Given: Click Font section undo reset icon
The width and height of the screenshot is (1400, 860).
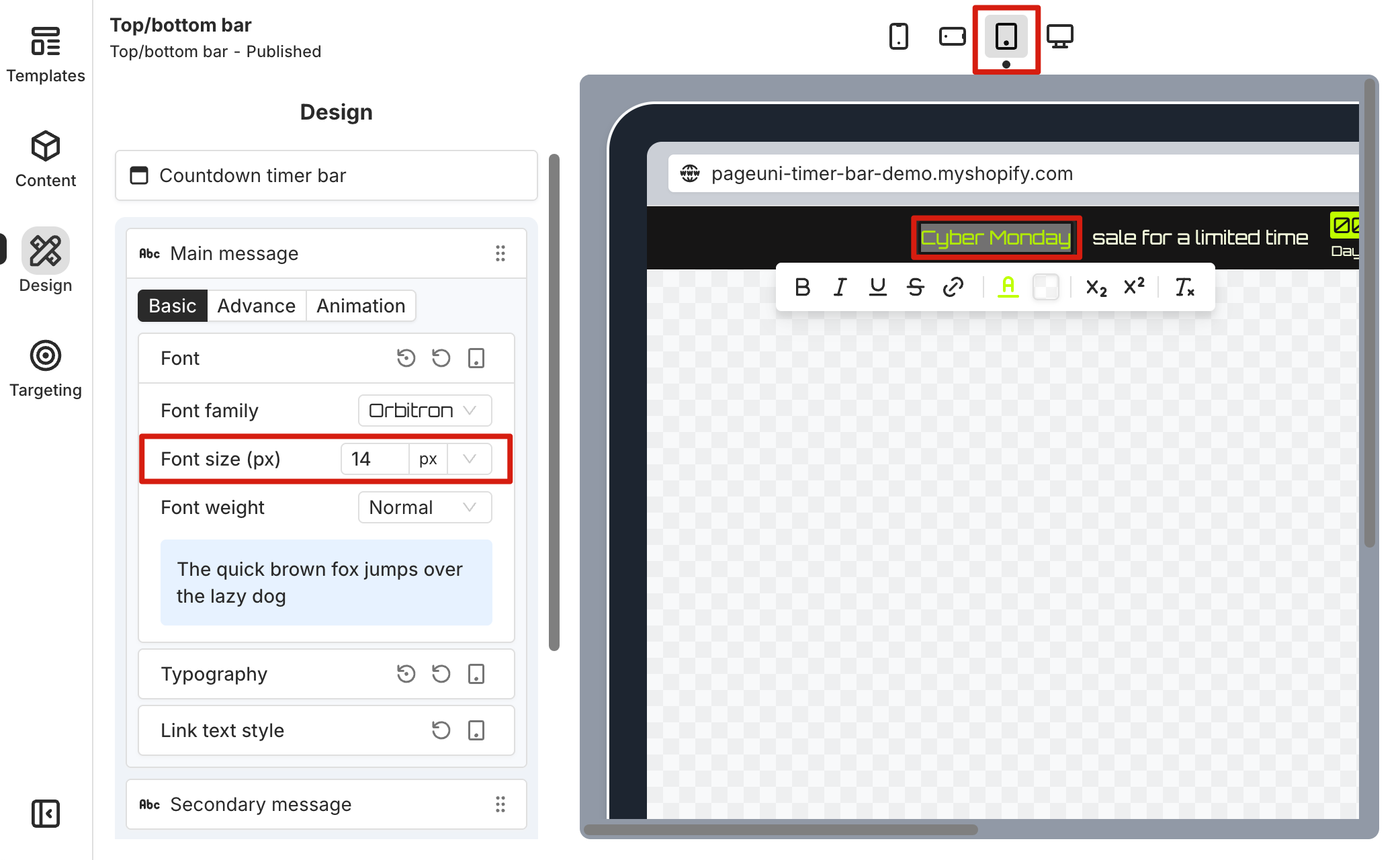Looking at the screenshot, I should (x=441, y=358).
